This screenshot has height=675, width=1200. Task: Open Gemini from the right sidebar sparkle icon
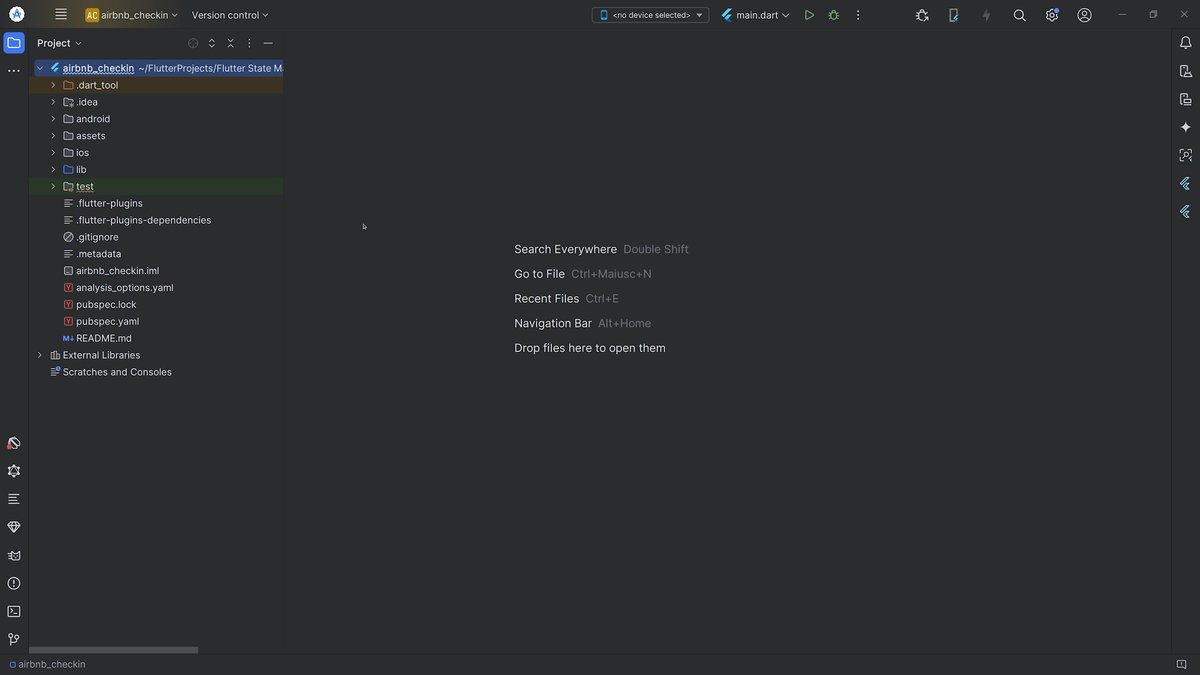click(x=1185, y=127)
